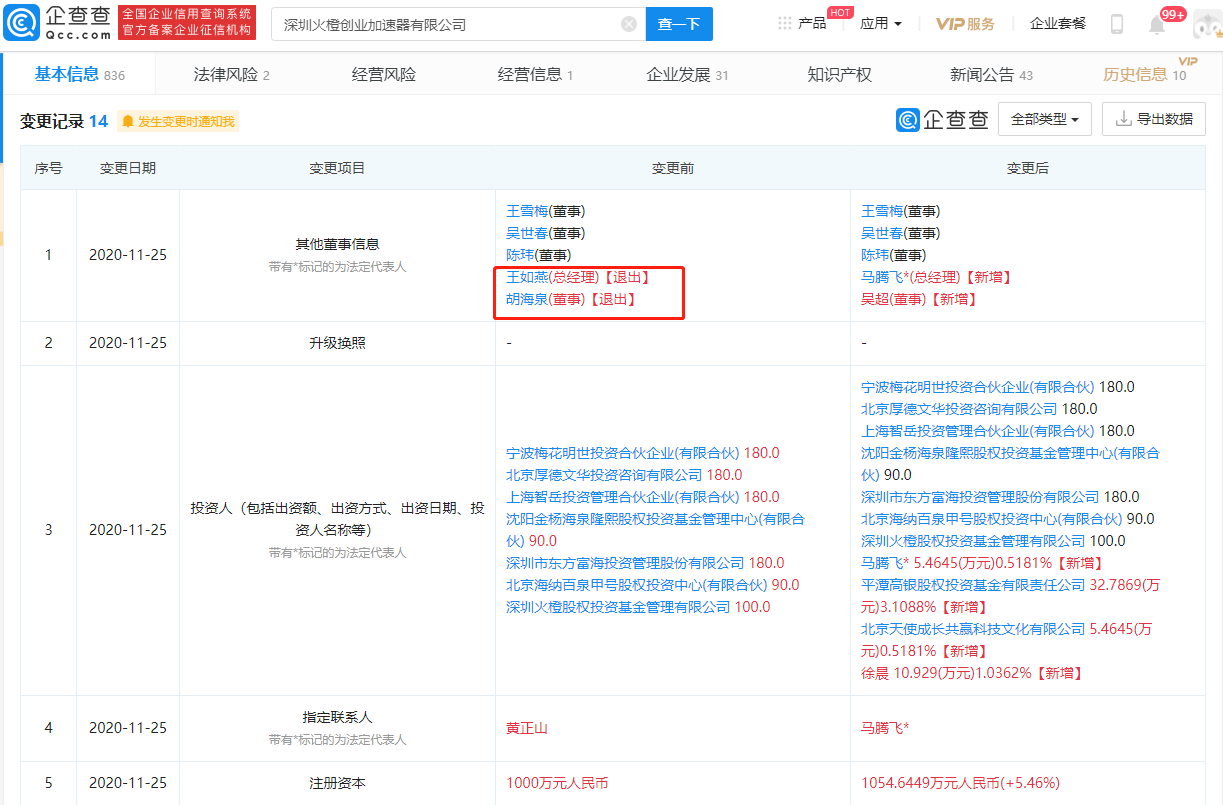Select the 变更后 column header
This screenshot has width=1223, height=805.
pyautogui.click(x=1028, y=168)
